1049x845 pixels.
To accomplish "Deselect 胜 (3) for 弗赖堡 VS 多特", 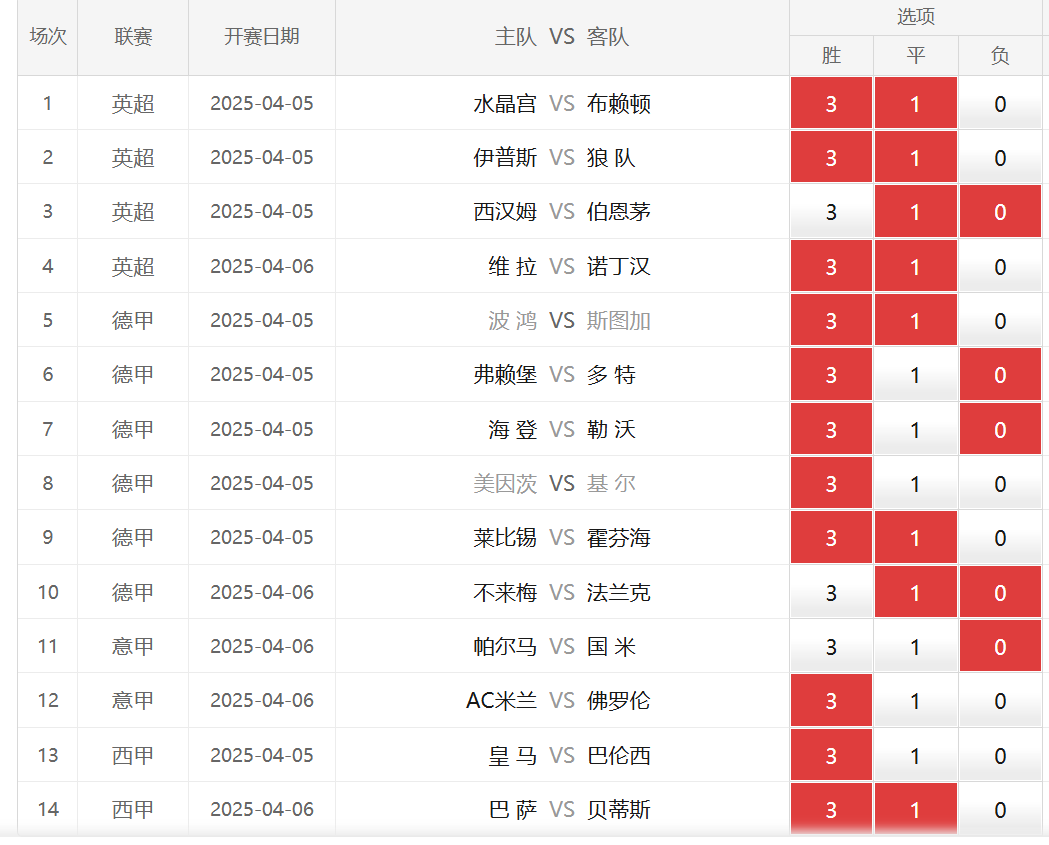I will 831,375.
